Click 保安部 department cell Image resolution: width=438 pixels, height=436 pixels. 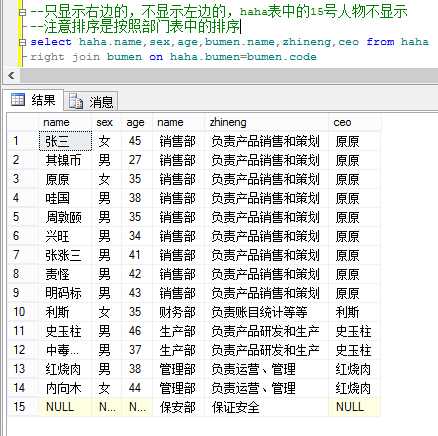179,407
